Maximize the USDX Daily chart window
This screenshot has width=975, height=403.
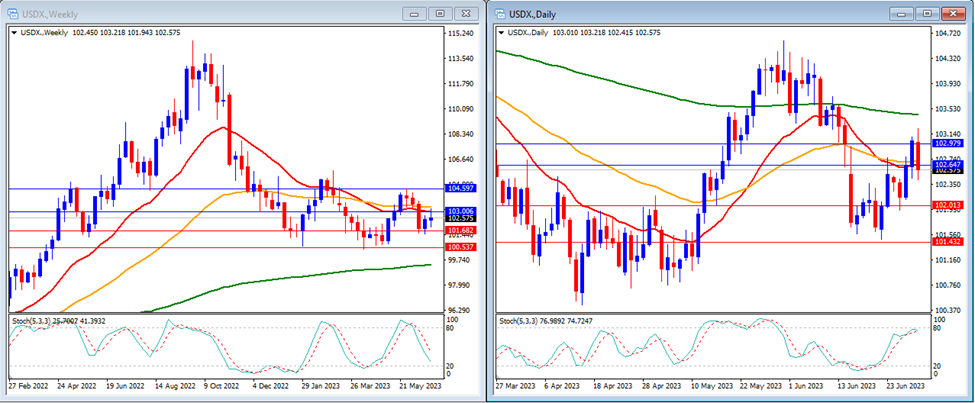[x=926, y=13]
